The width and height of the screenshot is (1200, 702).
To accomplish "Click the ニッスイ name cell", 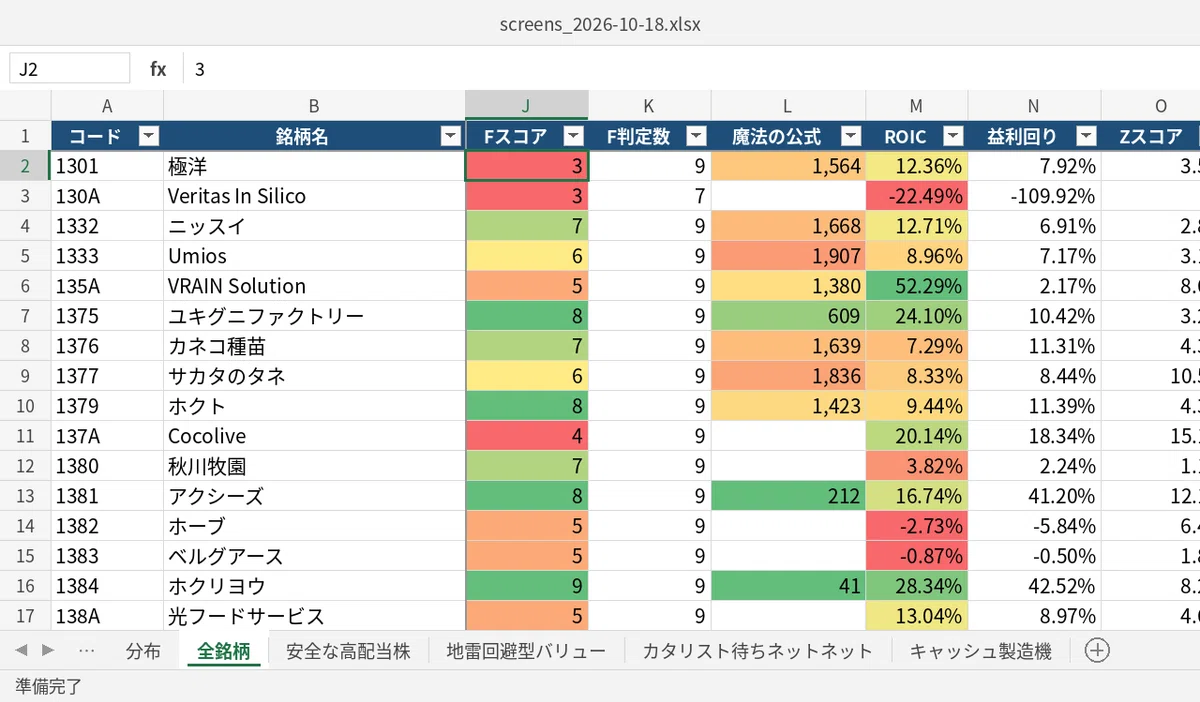I will [314, 226].
